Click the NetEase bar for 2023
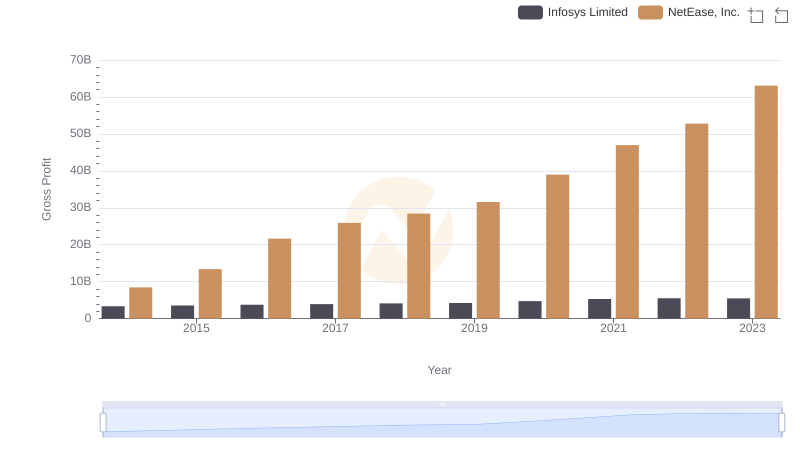This screenshot has height=461, width=800. 766,202
